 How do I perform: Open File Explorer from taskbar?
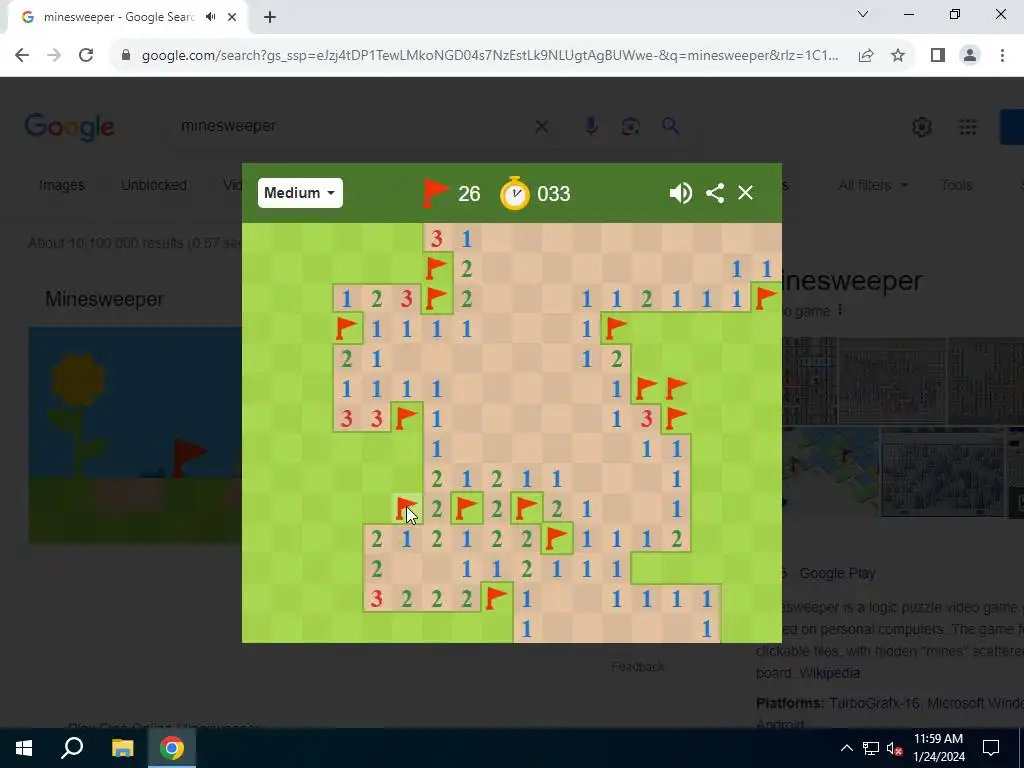pos(122,748)
